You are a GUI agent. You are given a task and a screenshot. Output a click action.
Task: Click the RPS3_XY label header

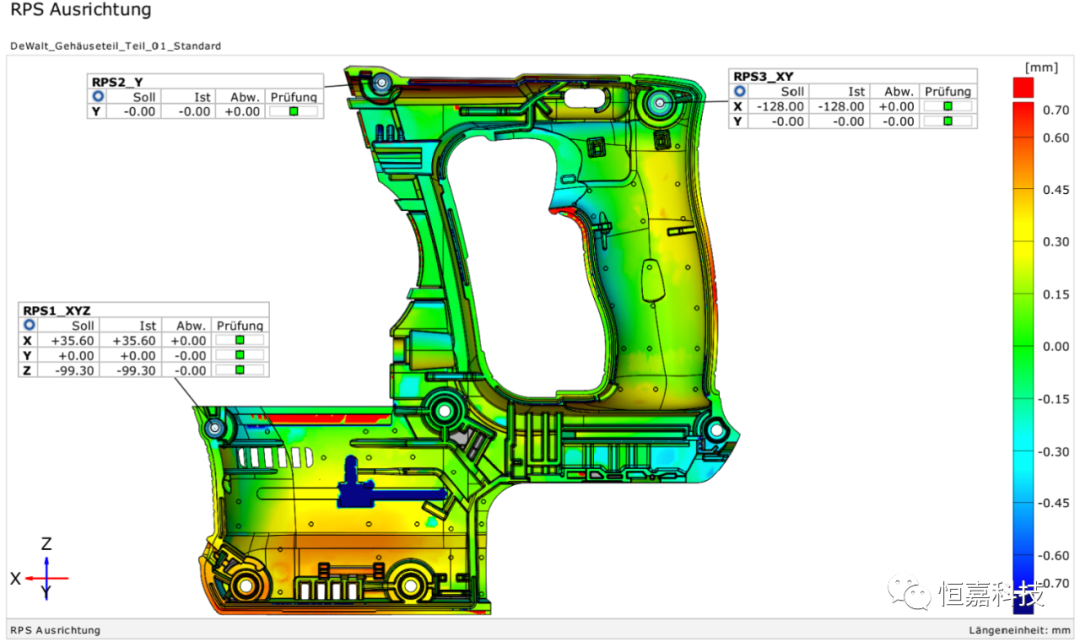coord(763,76)
